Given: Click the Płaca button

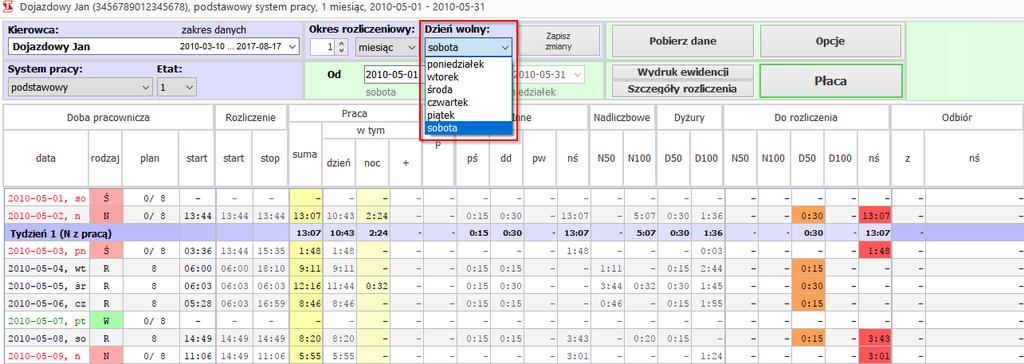Looking at the screenshot, I should coord(830,81).
